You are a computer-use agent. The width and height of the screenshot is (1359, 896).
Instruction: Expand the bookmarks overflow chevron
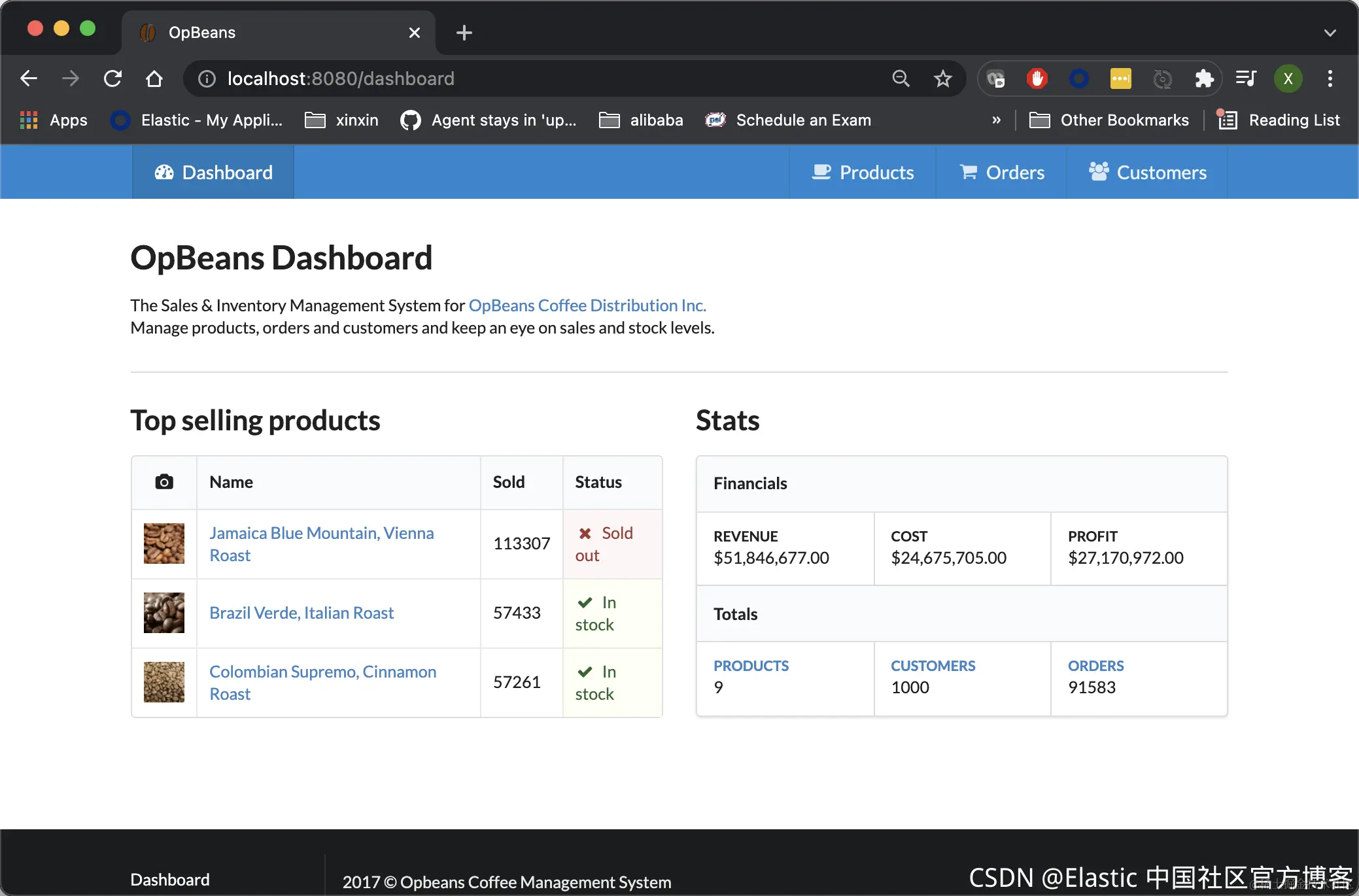996,120
